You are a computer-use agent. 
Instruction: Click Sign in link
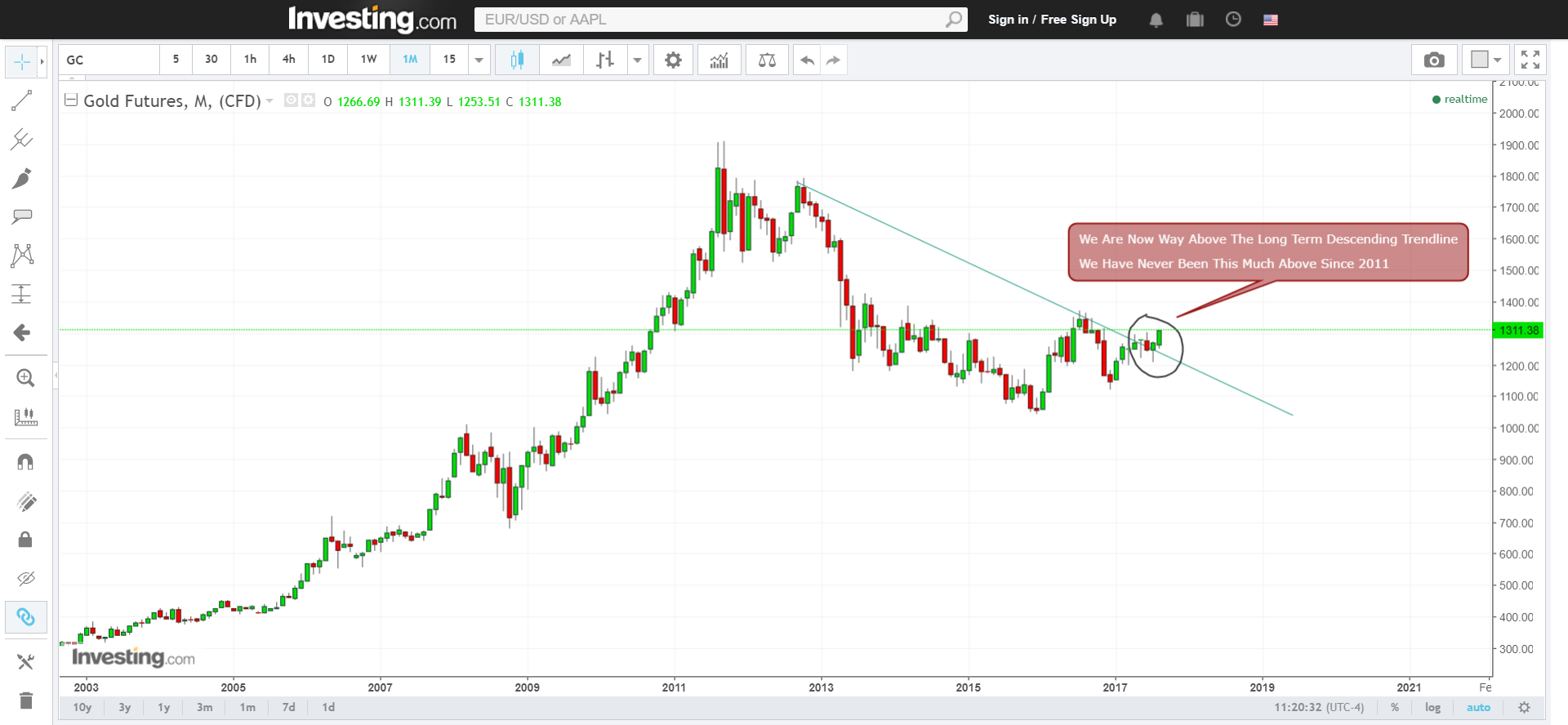coord(1008,20)
